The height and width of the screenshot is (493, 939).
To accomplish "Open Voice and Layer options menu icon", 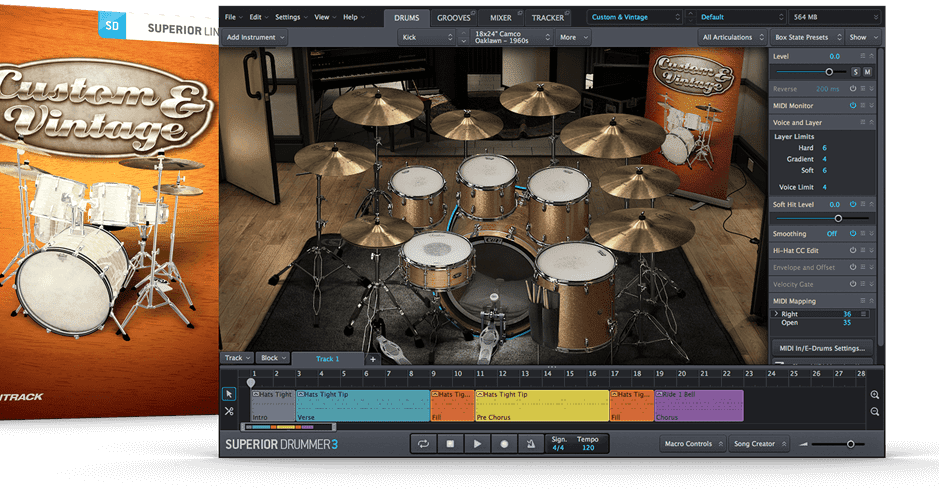I will coord(863,122).
